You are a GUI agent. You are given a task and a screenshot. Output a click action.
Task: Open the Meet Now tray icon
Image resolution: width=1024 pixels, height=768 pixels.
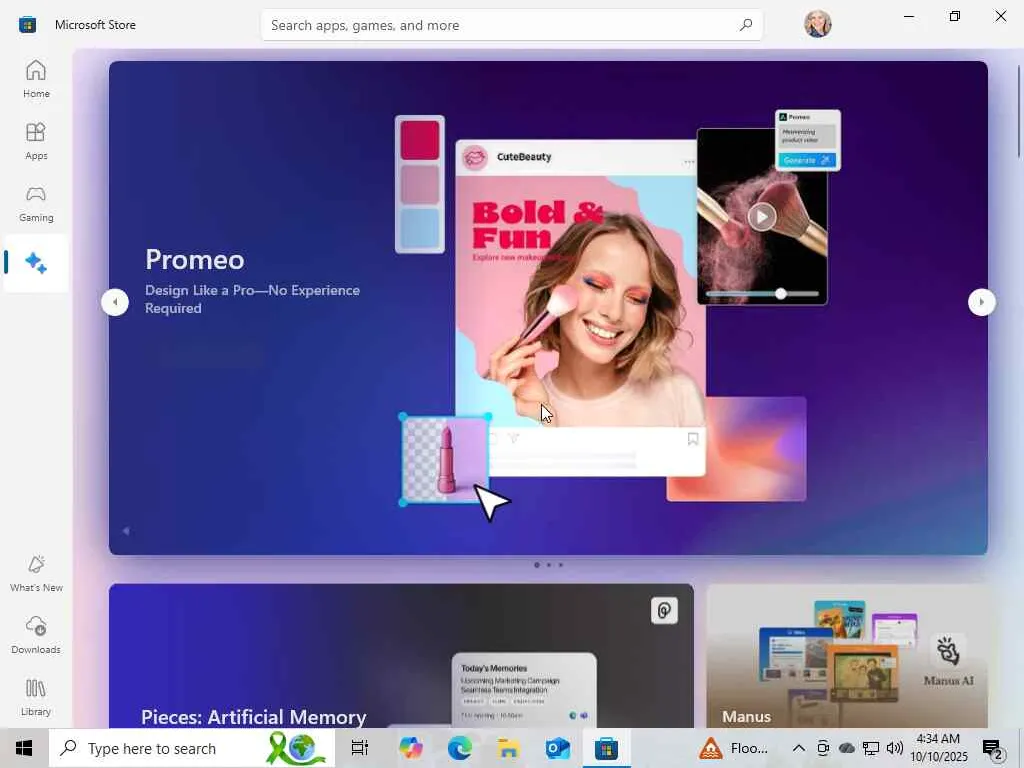coord(823,748)
